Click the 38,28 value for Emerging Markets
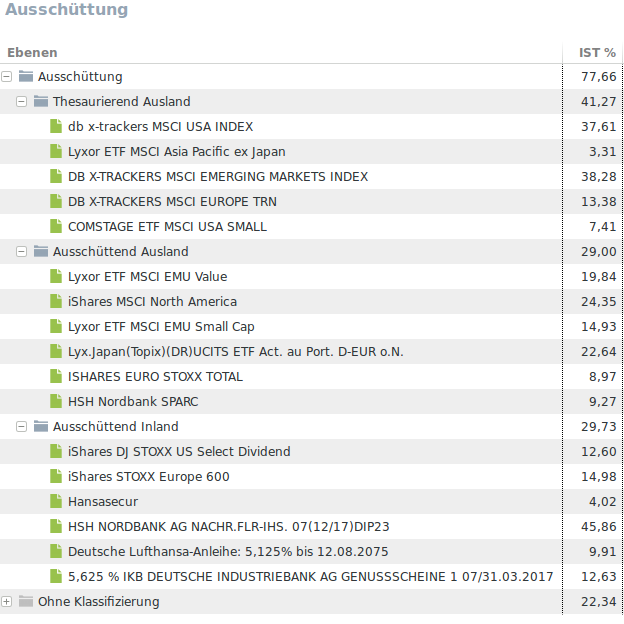Image resolution: width=624 pixels, height=624 pixels. (599, 177)
